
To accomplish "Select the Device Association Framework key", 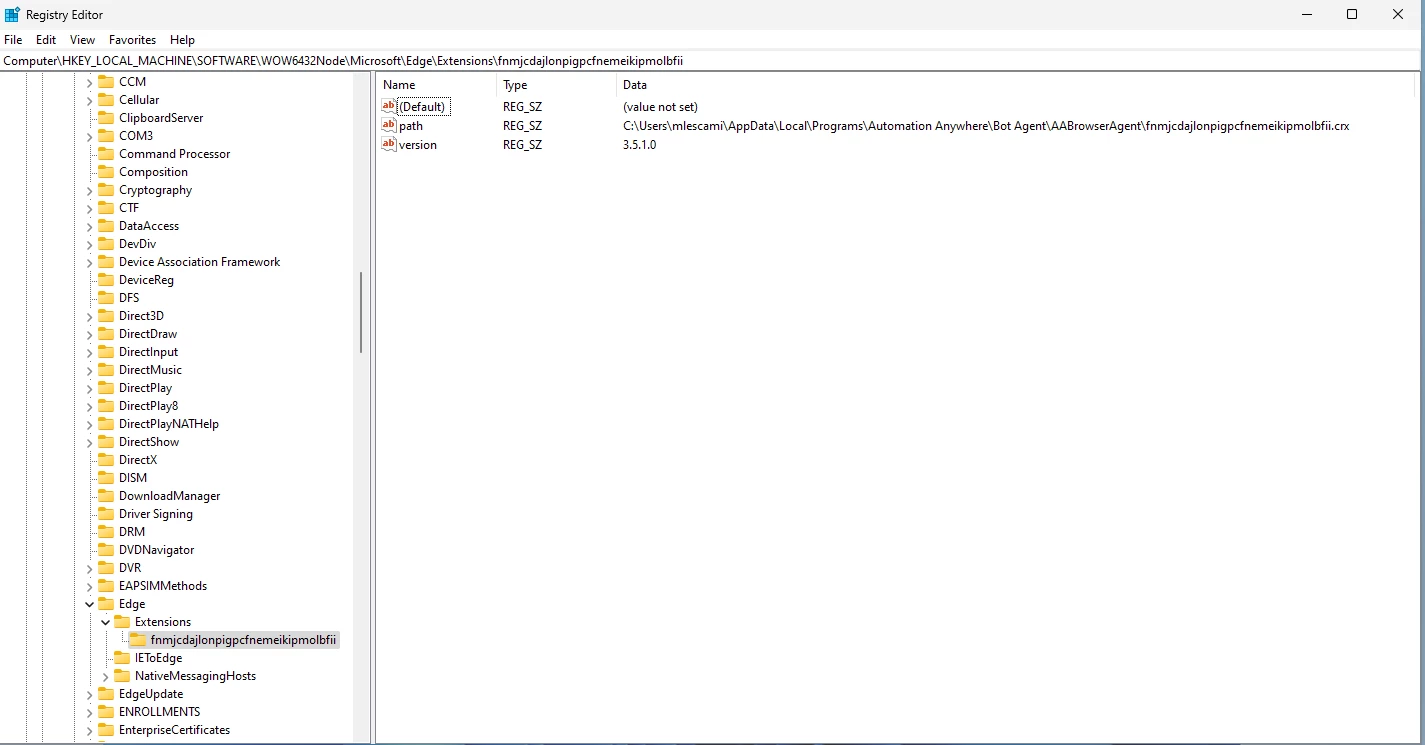I will (x=199, y=262).
